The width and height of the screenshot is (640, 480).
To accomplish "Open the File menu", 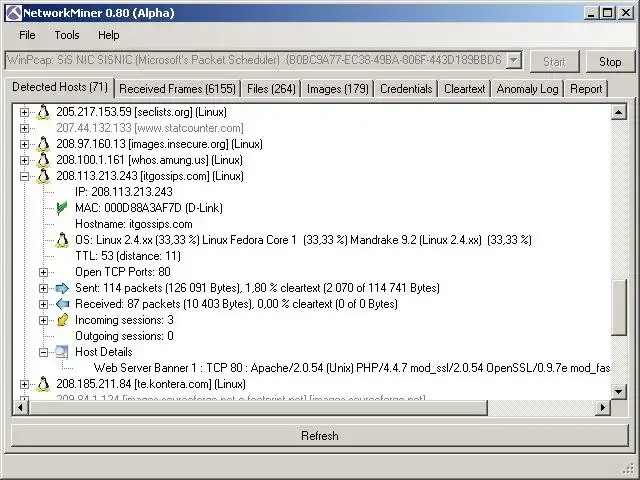I will pyautogui.click(x=27, y=35).
